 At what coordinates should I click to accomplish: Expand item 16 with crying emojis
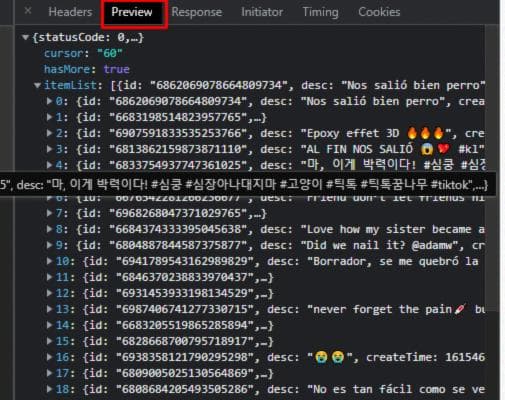49,357
